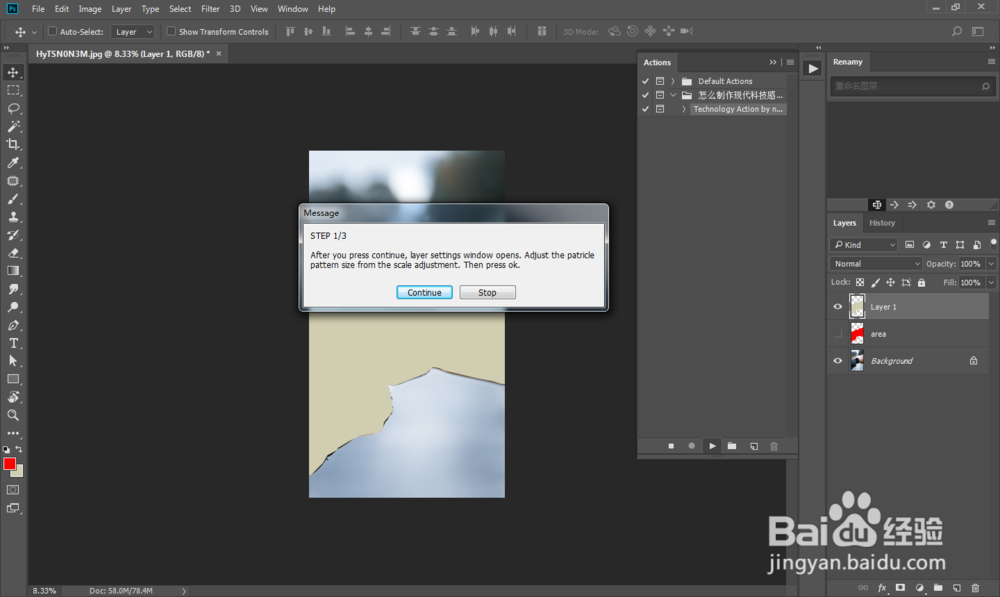This screenshot has height=597, width=1000.
Task: Expand the Technology Action item
Action: coord(684,109)
